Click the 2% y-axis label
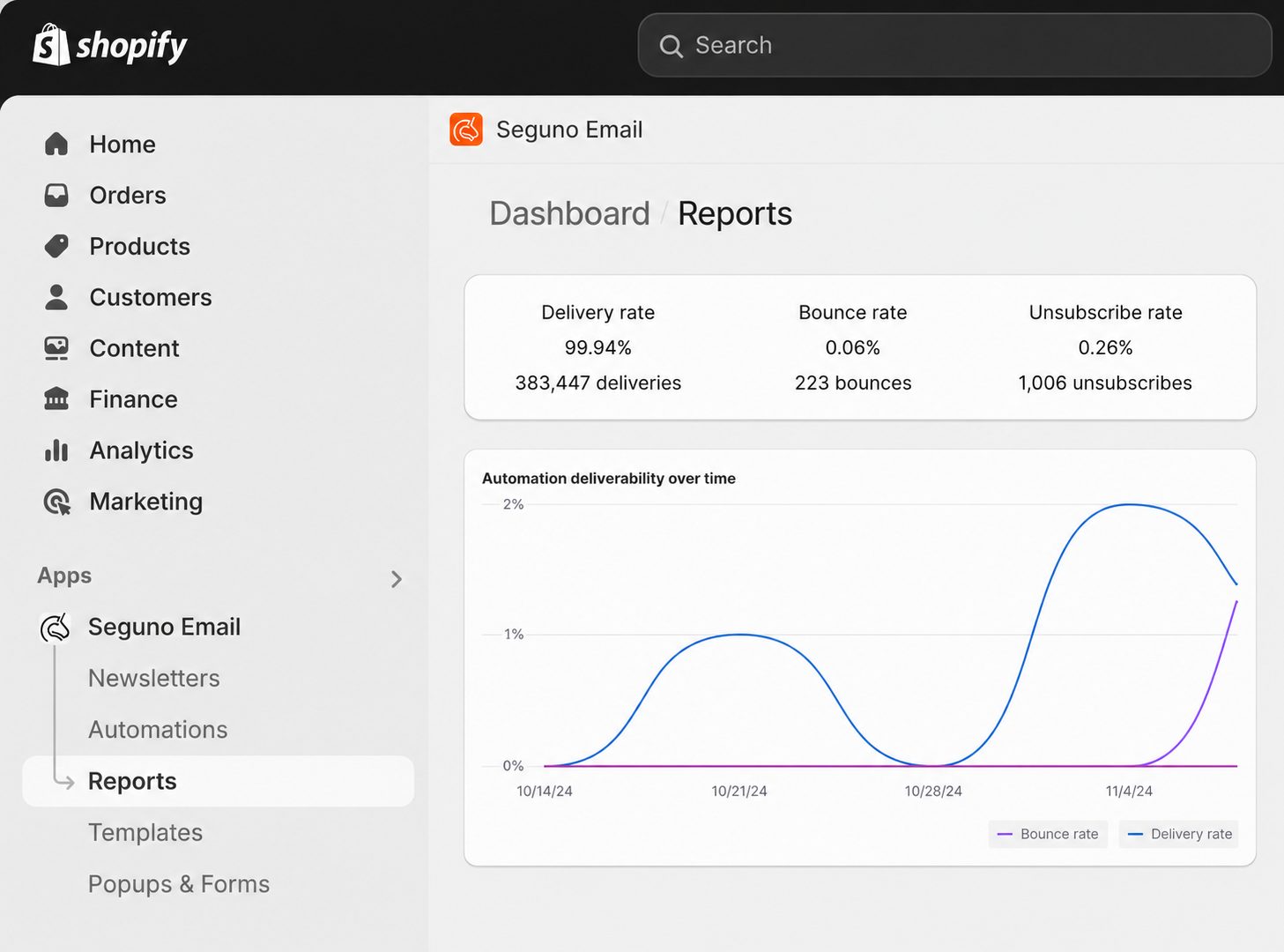1284x952 pixels. point(513,504)
